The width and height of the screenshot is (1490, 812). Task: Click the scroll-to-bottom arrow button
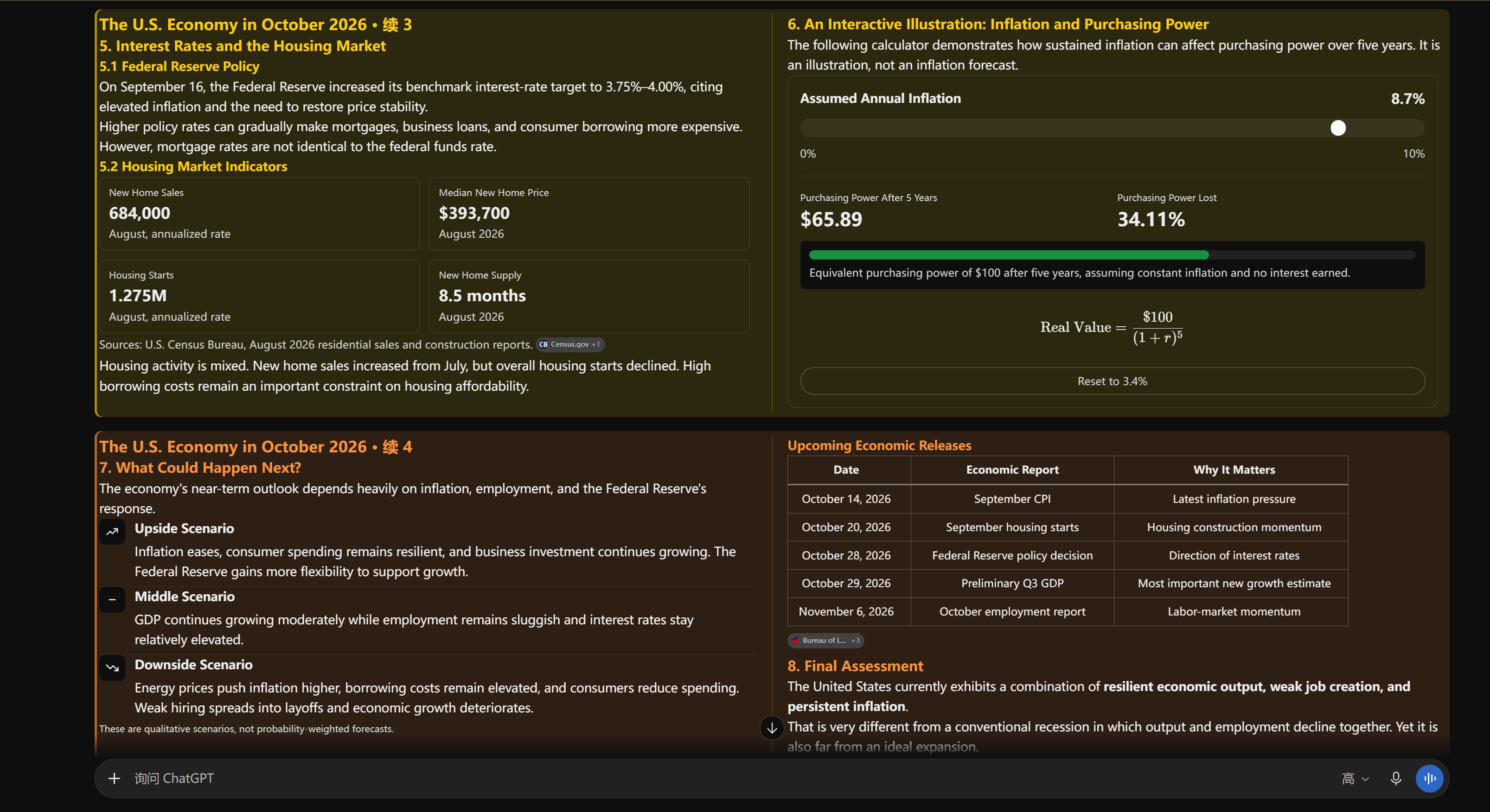(772, 728)
